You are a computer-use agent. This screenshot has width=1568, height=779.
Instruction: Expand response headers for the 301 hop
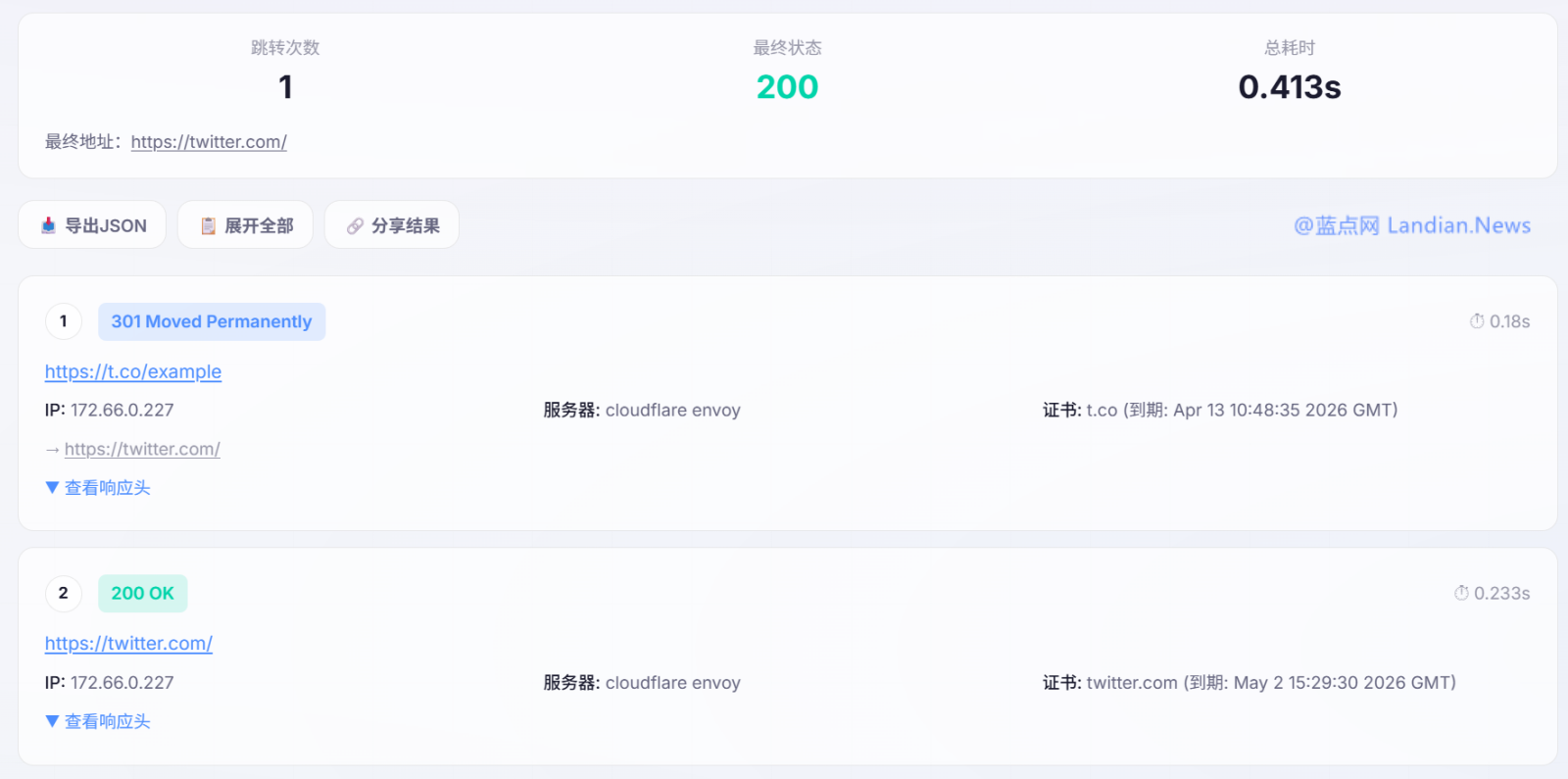98,488
